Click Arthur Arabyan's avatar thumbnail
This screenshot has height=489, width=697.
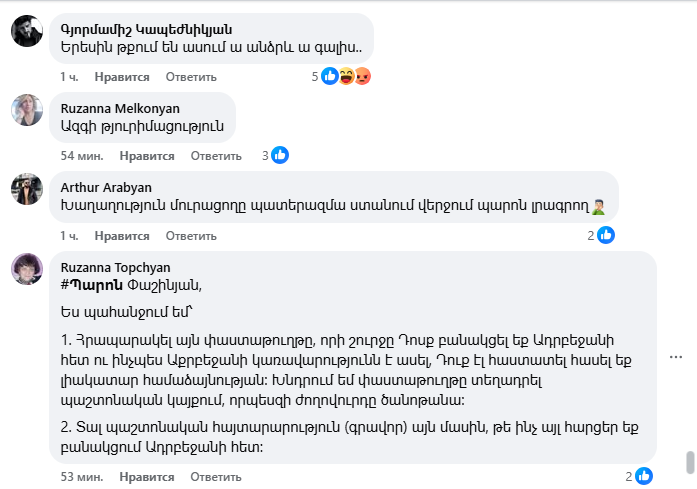tap(26, 190)
